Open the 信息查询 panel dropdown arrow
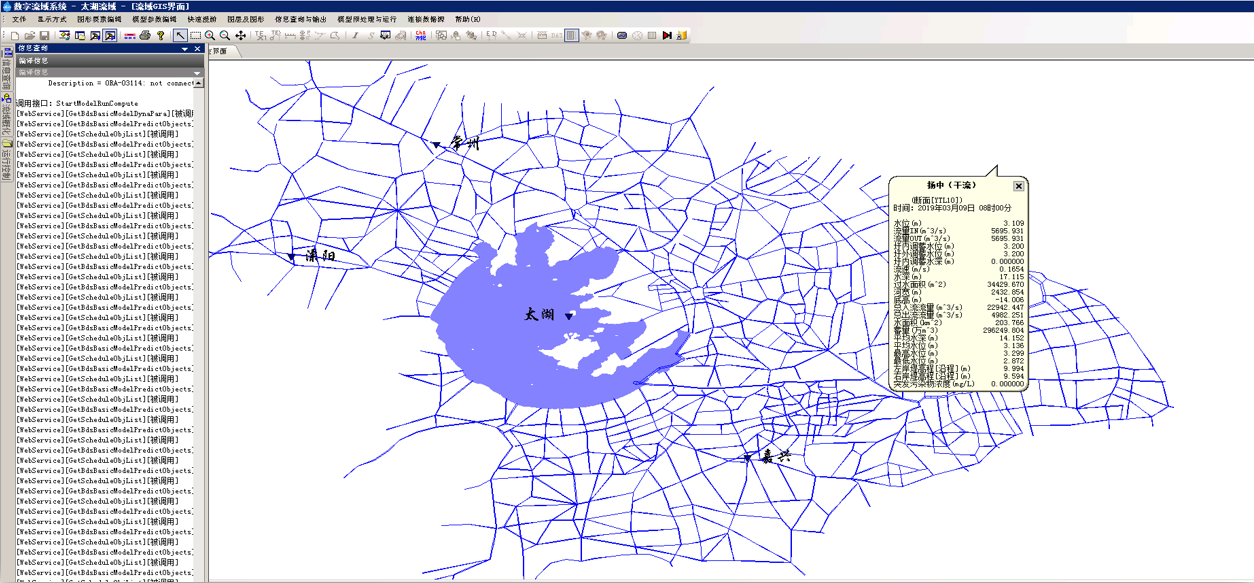The image size is (1254, 583). pos(185,49)
